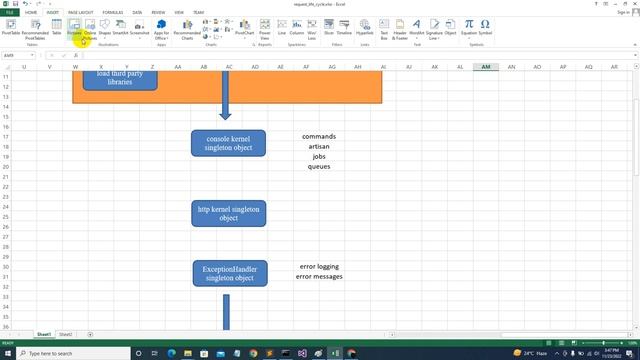640x360 pixels.
Task: Click the Save icon in Quick Access Toolbar
Action: pyautogui.click(x=15, y=4)
